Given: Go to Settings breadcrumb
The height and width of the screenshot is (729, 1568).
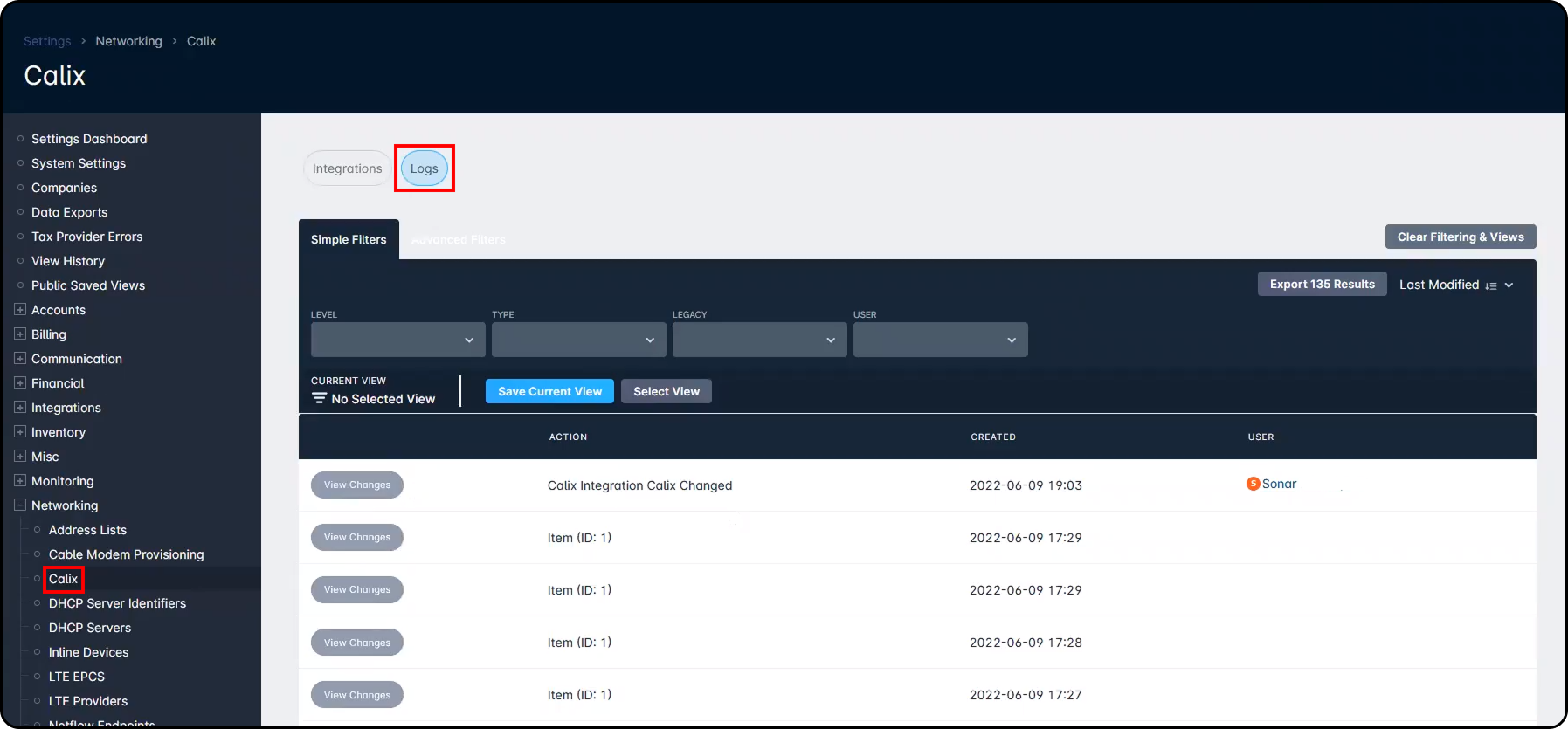Looking at the screenshot, I should (x=47, y=41).
